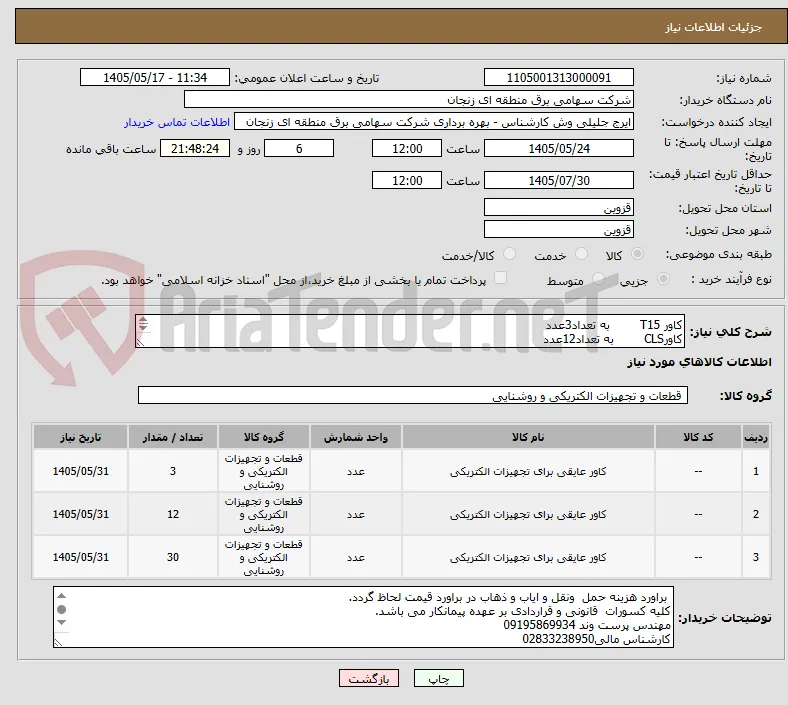
Task: Open the اطلاعات تماس خریدار link
Action: [x=177, y=122]
